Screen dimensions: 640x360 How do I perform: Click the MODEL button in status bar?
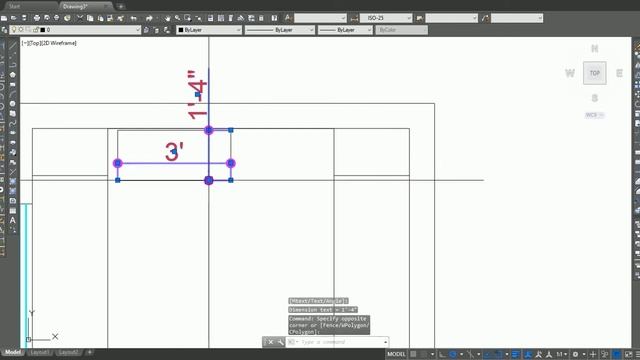coord(396,354)
